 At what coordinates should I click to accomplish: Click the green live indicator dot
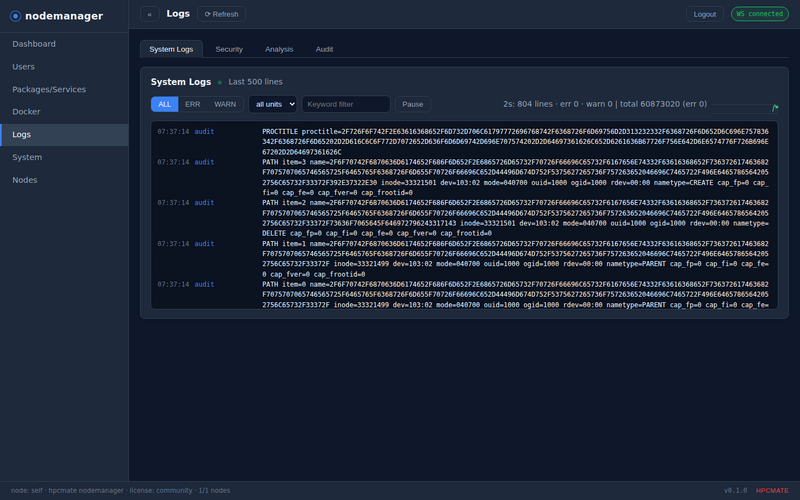click(220, 82)
